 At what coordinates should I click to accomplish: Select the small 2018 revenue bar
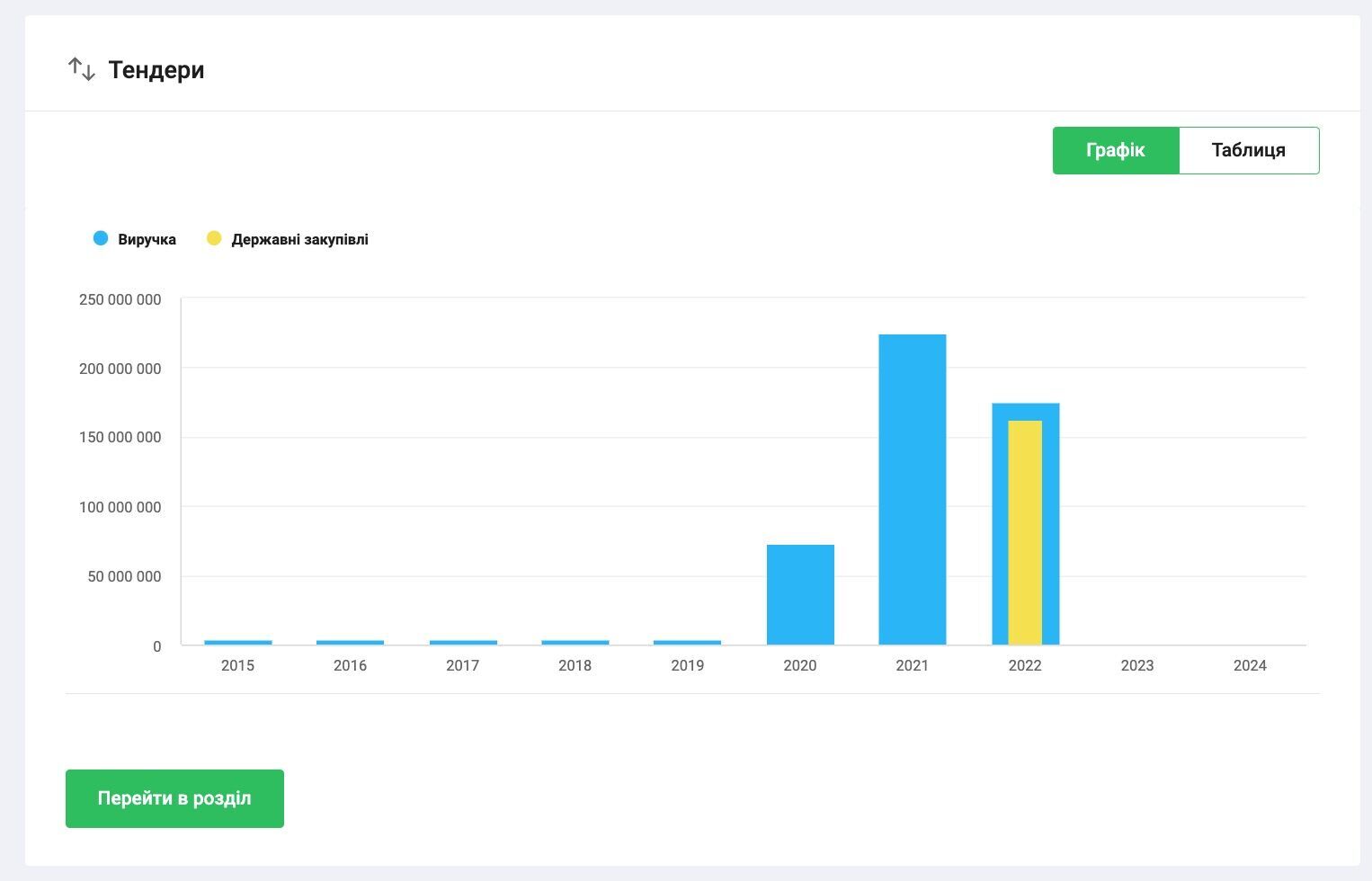click(575, 643)
